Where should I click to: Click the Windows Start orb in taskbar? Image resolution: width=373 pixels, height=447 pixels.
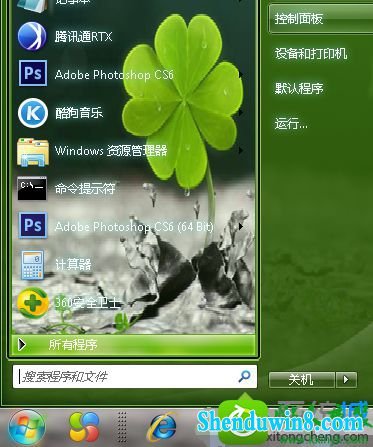(x=27, y=428)
